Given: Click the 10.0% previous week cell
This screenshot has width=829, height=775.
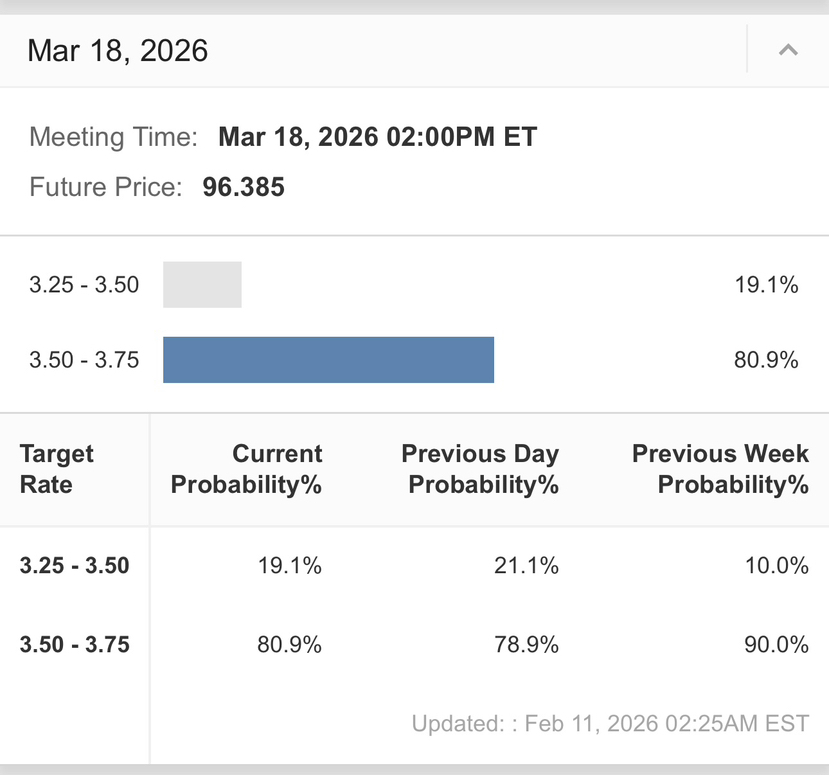Looking at the screenshot, I should point(776,566).
